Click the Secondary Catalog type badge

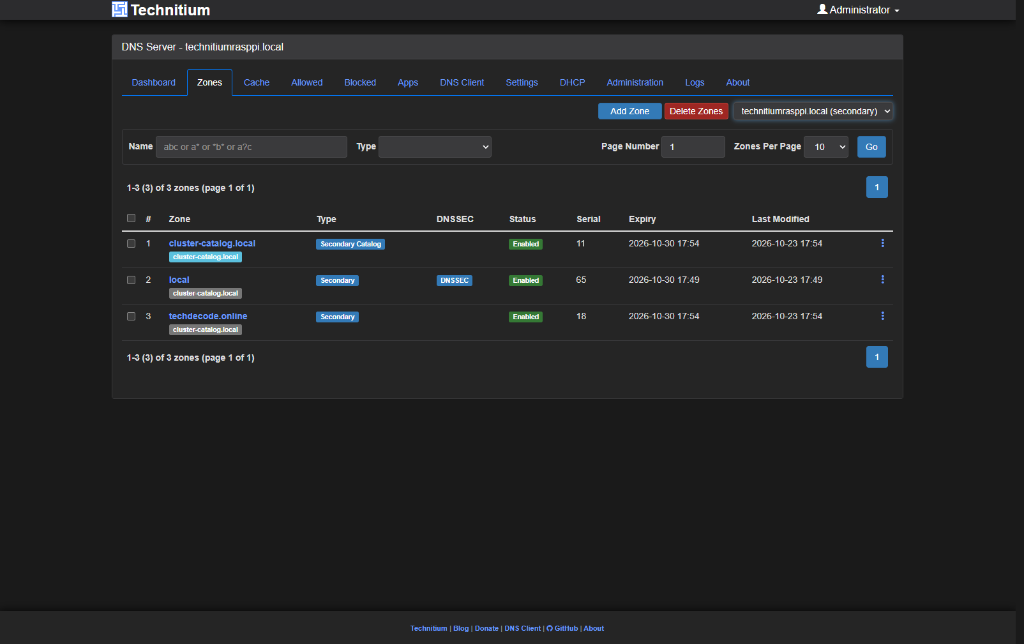click(351, 244)
